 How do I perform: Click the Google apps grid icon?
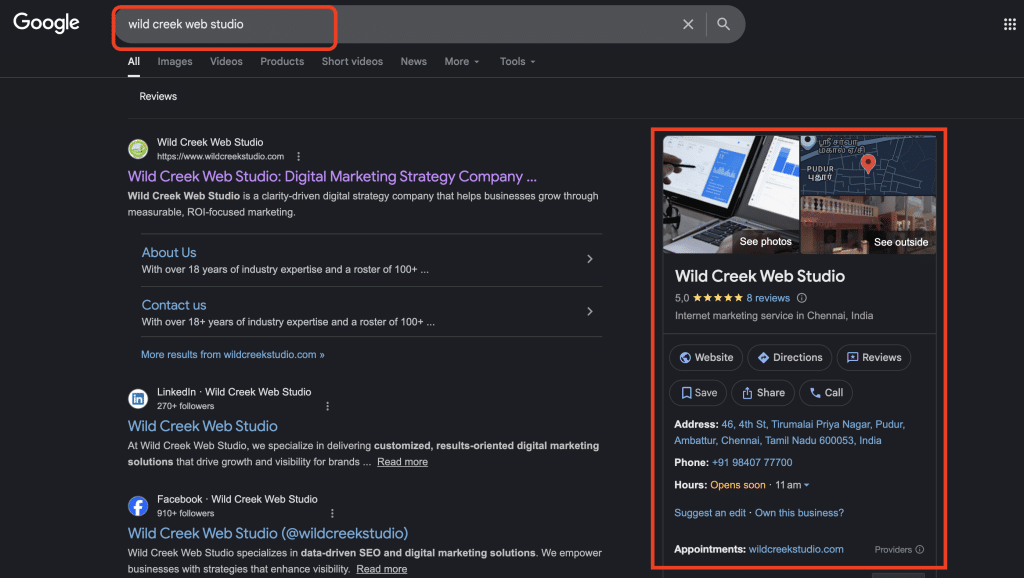click(x=1010, y=23)
